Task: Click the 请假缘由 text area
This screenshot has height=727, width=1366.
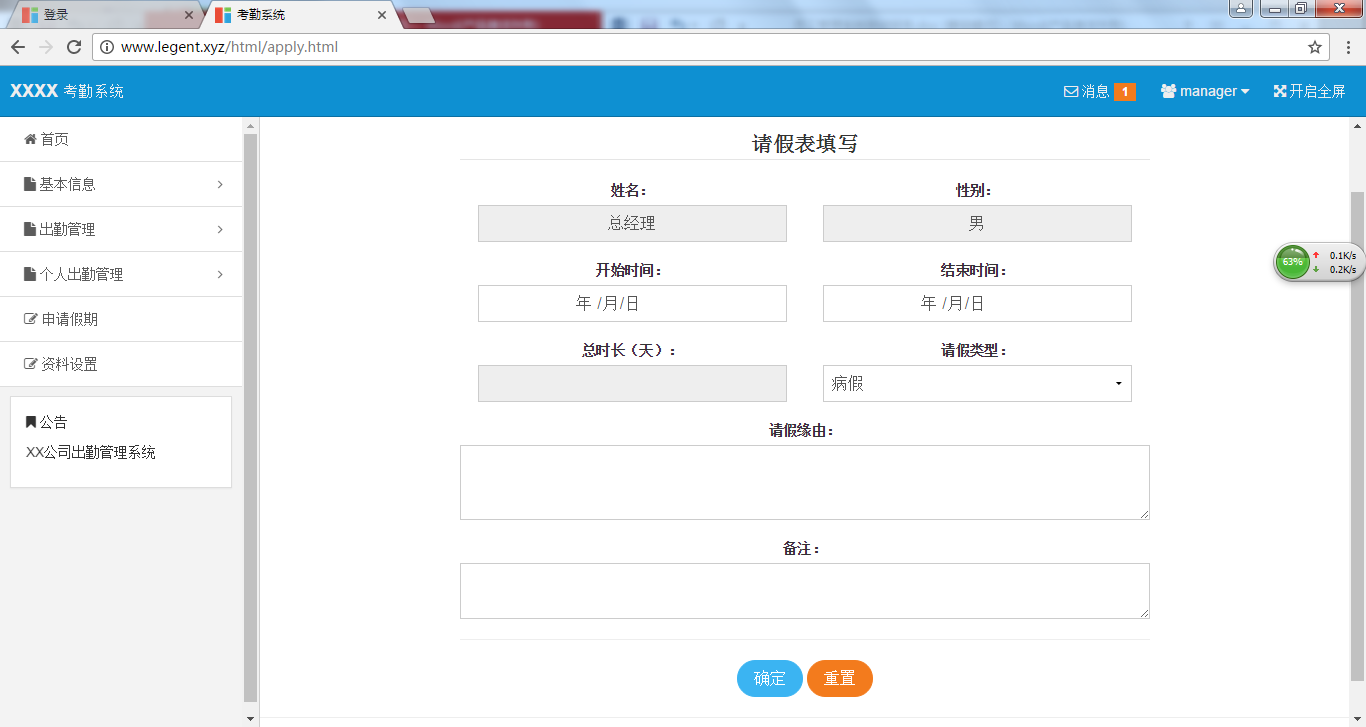Action: tap(805, 482)
